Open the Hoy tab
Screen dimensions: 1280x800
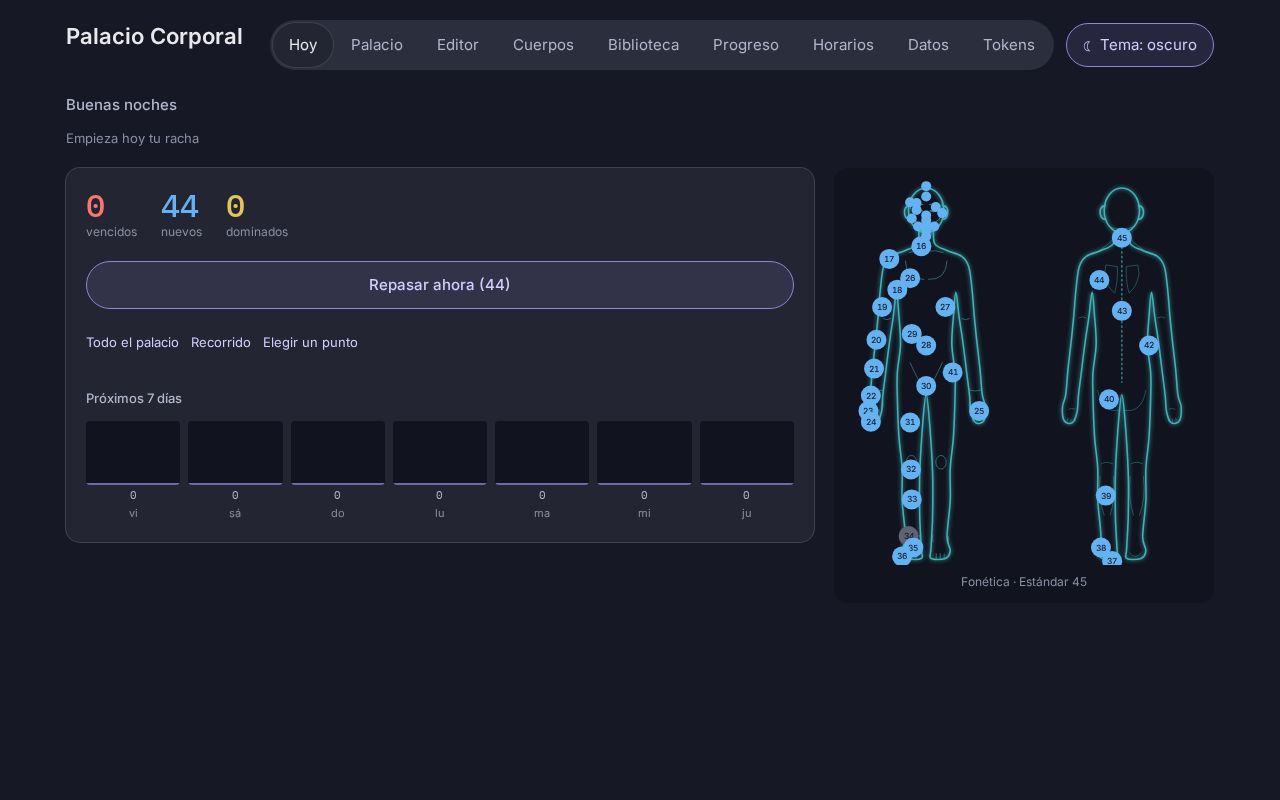tap(303, 45)
